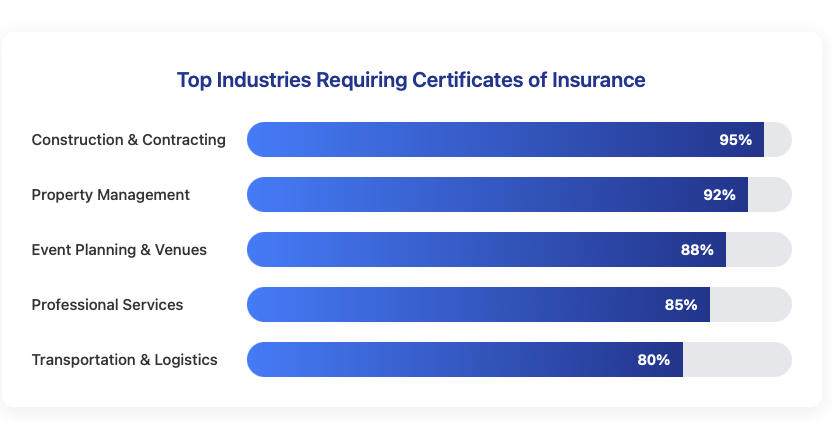Click the 95% value on the top bar
Viewport: 832px width, 421px height.
pyautogui.click(x=735, y=140)
